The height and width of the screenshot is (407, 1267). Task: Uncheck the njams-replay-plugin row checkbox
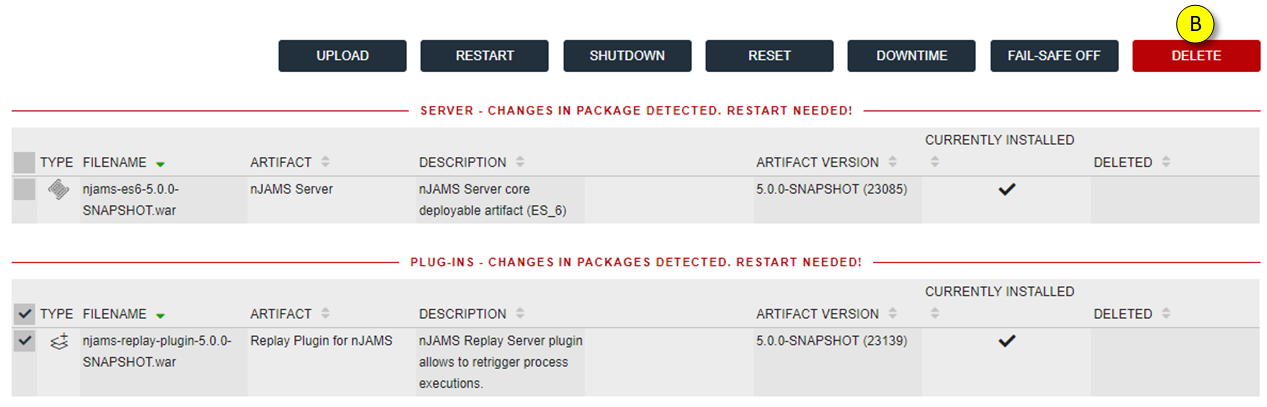click(x=24, y=341)
